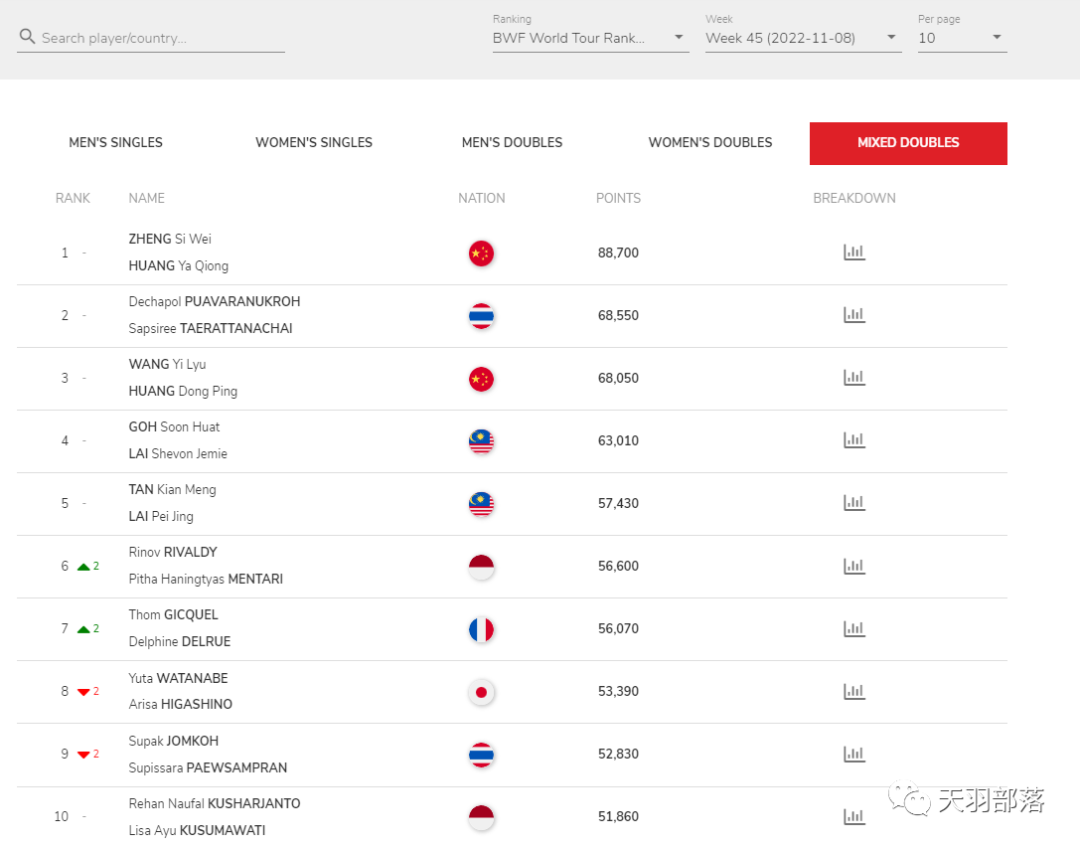Open breakdown chart for Zheng Si Wei pair
The image size is (1080, 848).
tap(854, 253)
